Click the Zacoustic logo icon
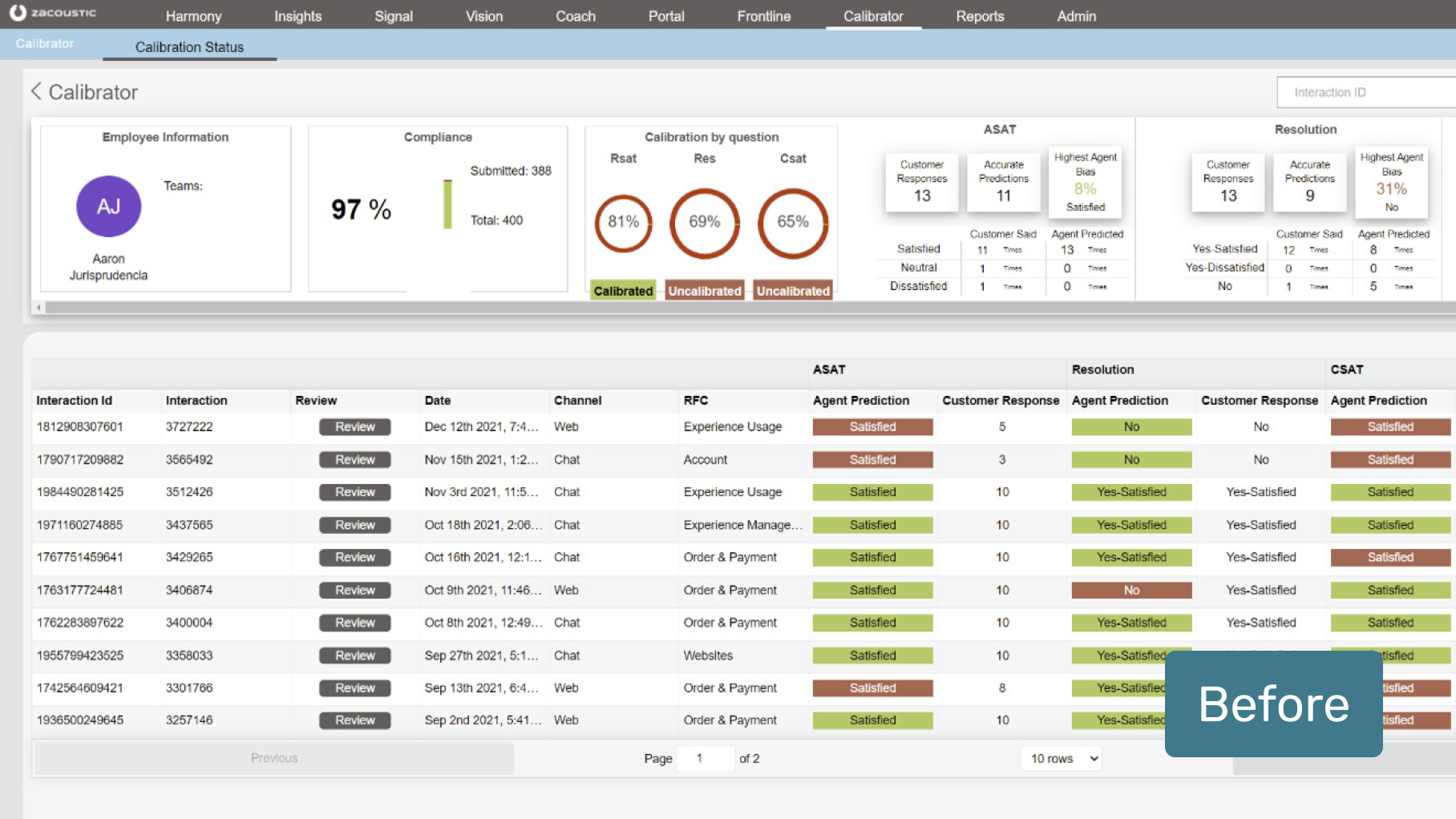The height and width of the screenshot is (819, 1456). (18, 13)
